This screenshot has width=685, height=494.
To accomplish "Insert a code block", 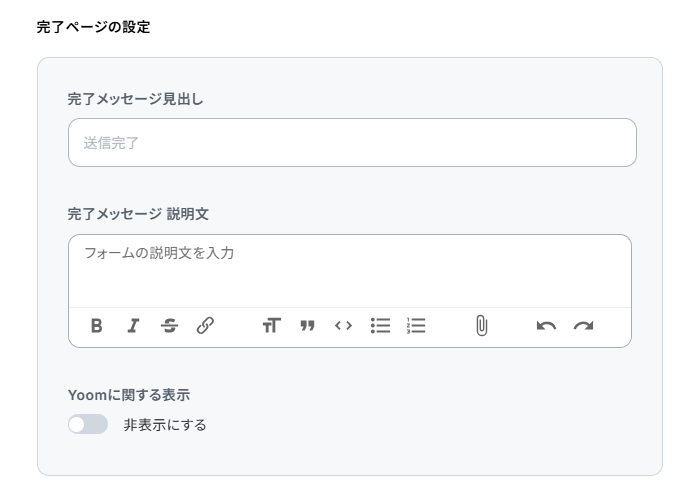I will pos(343,325).
